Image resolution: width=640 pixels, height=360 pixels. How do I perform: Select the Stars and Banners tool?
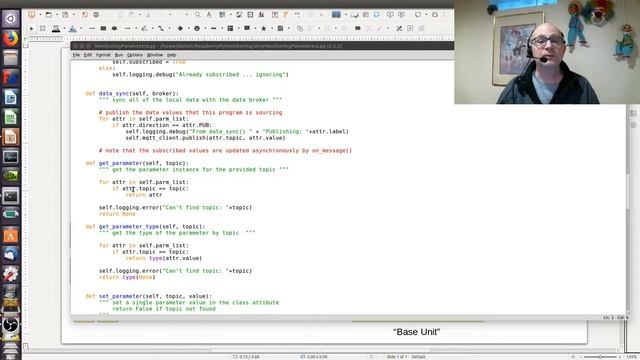pos(264,29)
